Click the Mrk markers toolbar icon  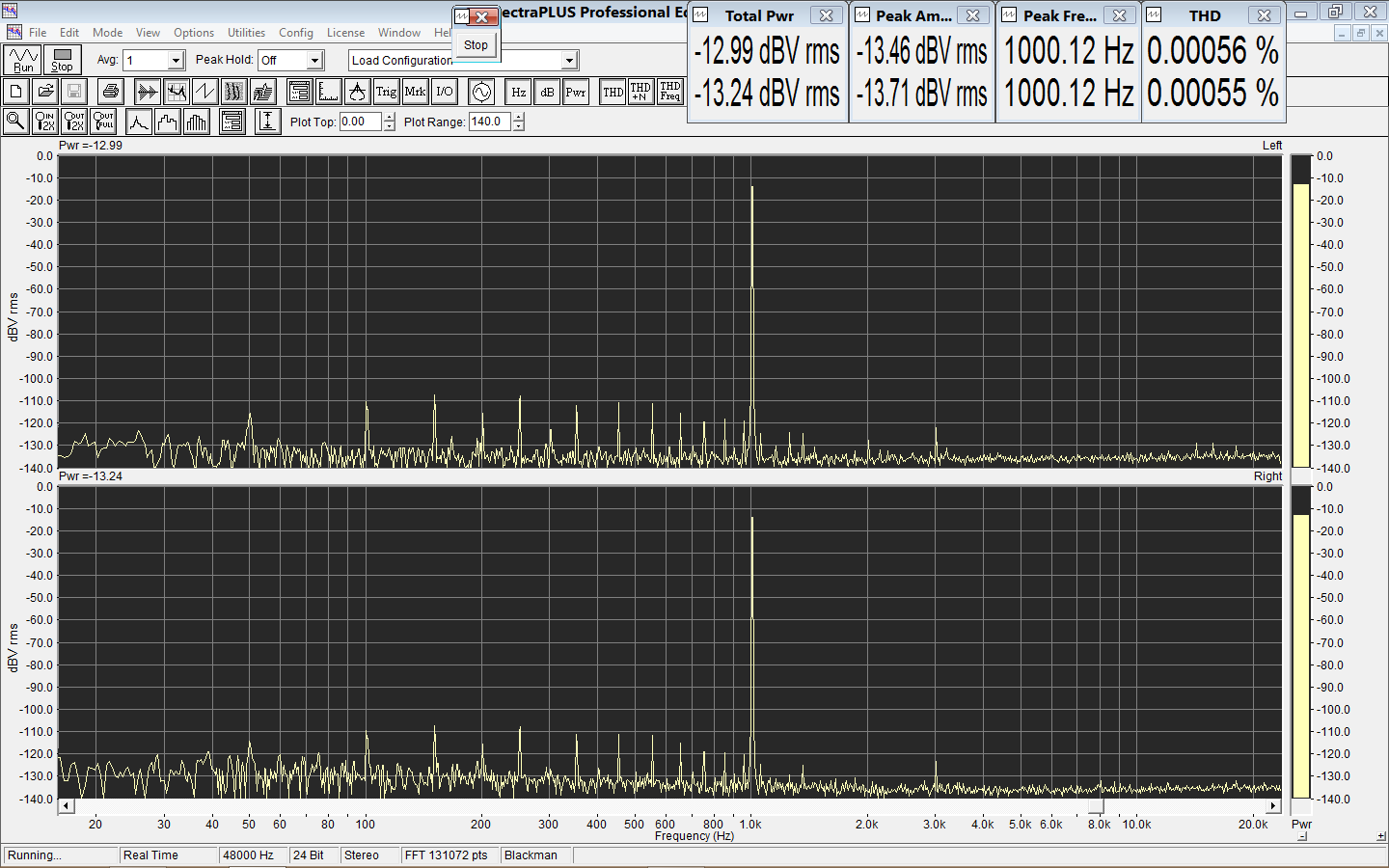click(x=415, y=92)
